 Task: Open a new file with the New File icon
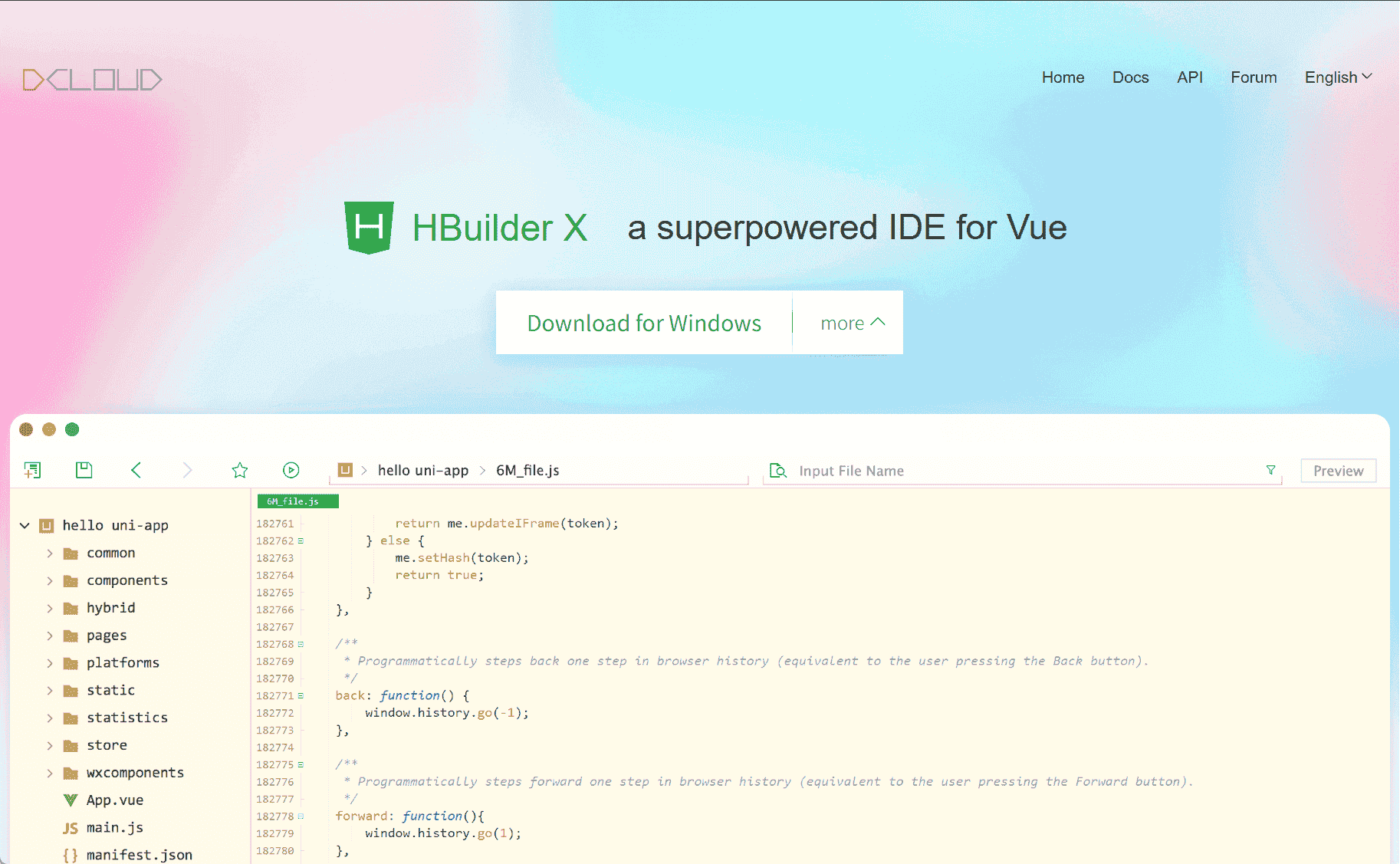pyautogui.click(x=32, y=470)
